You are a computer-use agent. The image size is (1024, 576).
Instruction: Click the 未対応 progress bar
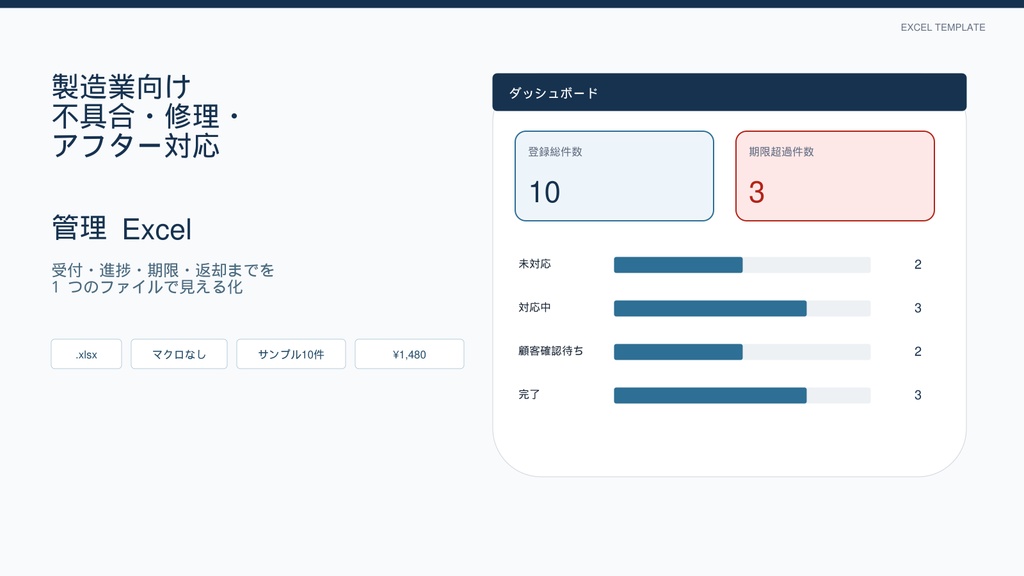742,264
